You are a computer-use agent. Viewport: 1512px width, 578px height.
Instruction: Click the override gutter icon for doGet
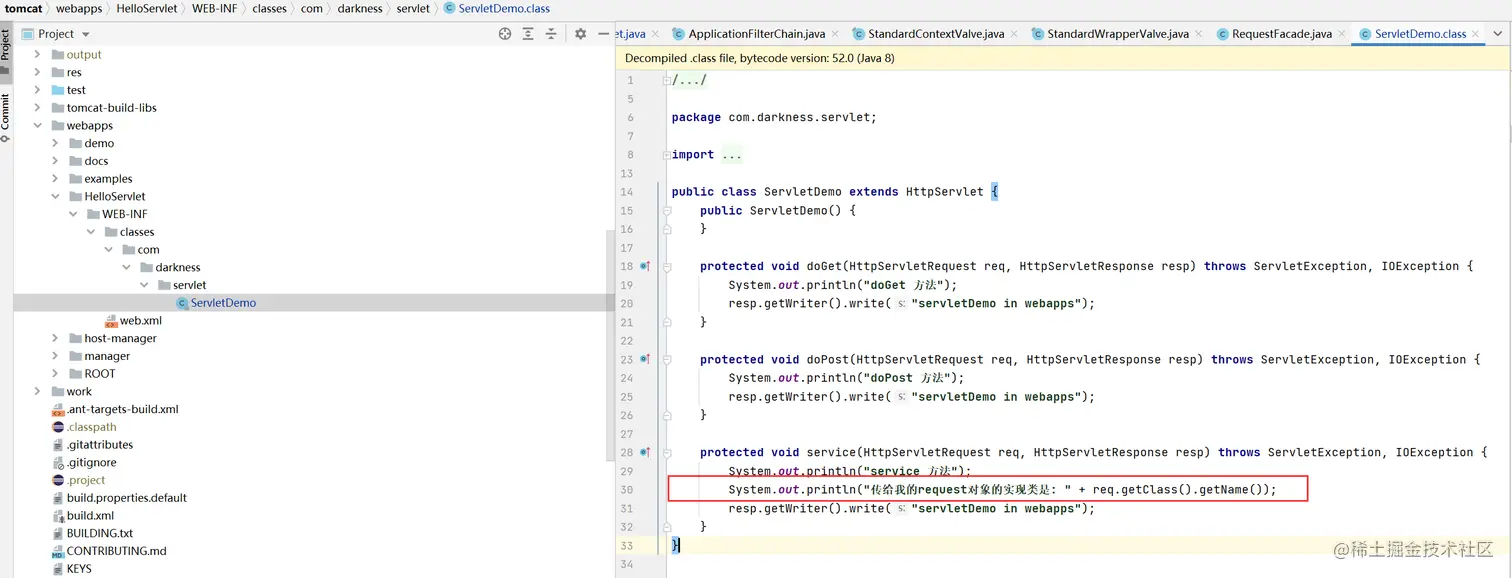(645, 266)
